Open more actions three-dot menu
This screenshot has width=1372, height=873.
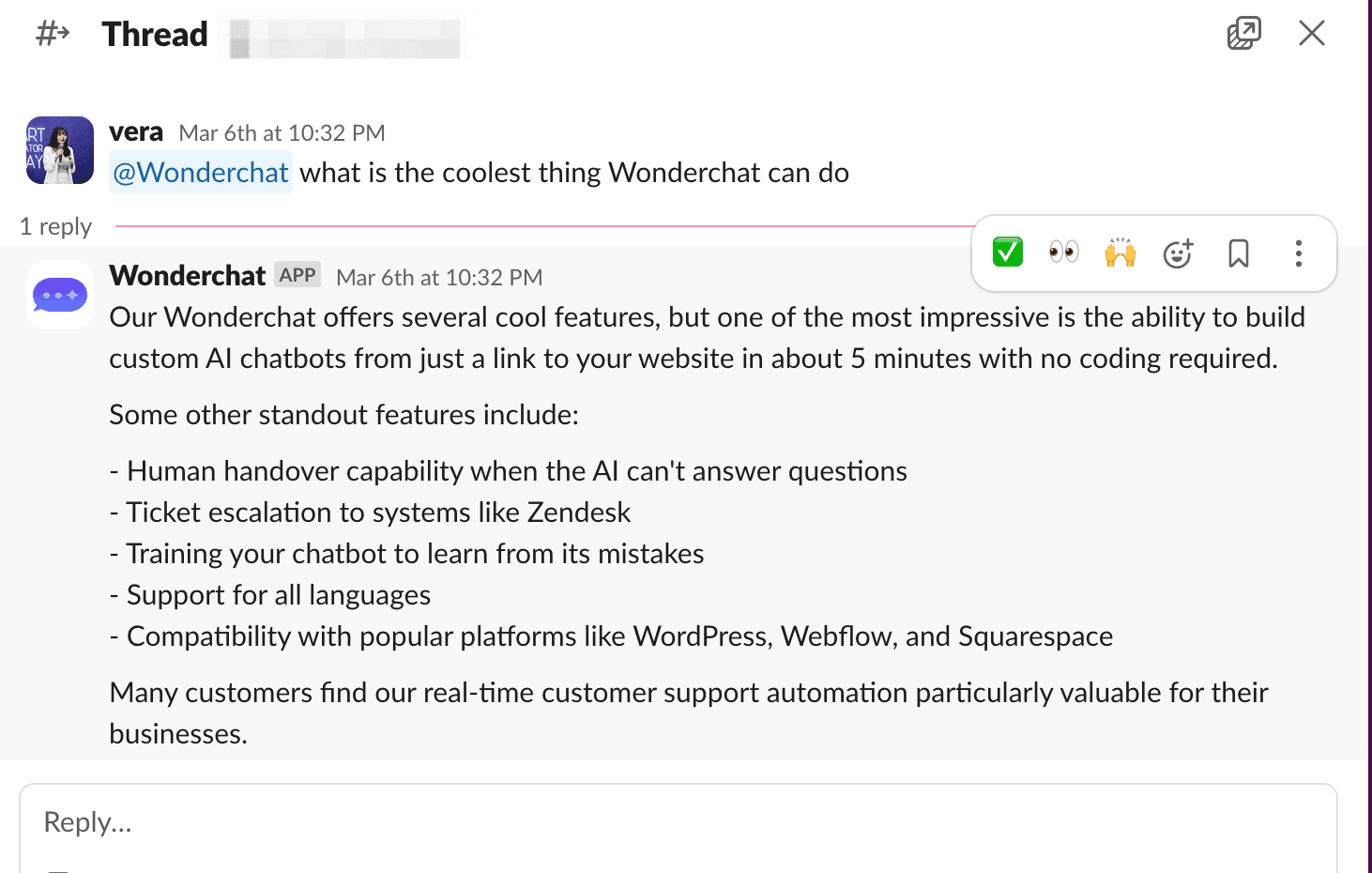(1299, 253)
